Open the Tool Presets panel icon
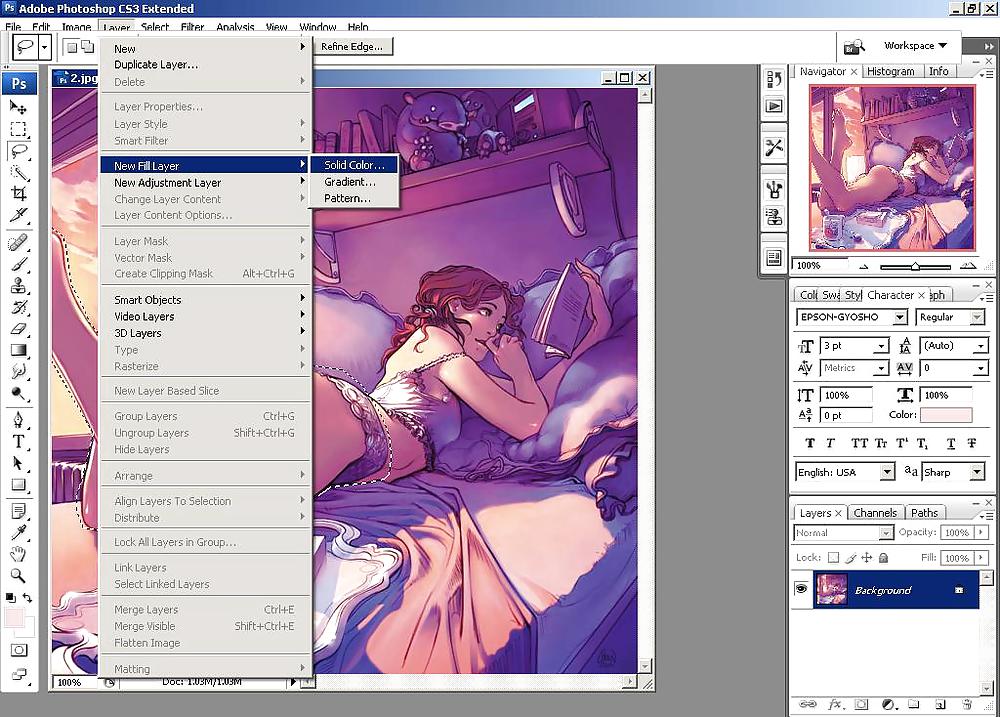The image size is (1000, 717). click(x=774, y=148)
